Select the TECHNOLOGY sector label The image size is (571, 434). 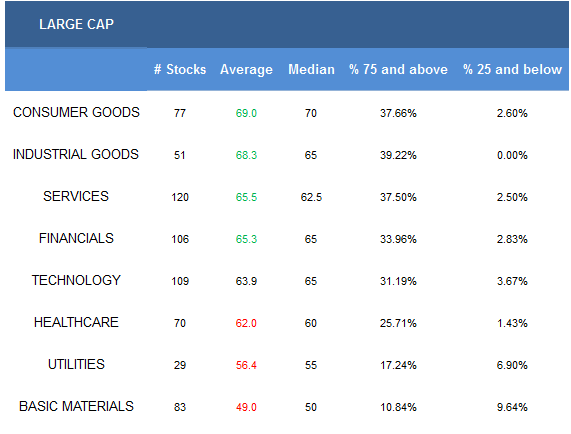(76, 280)
